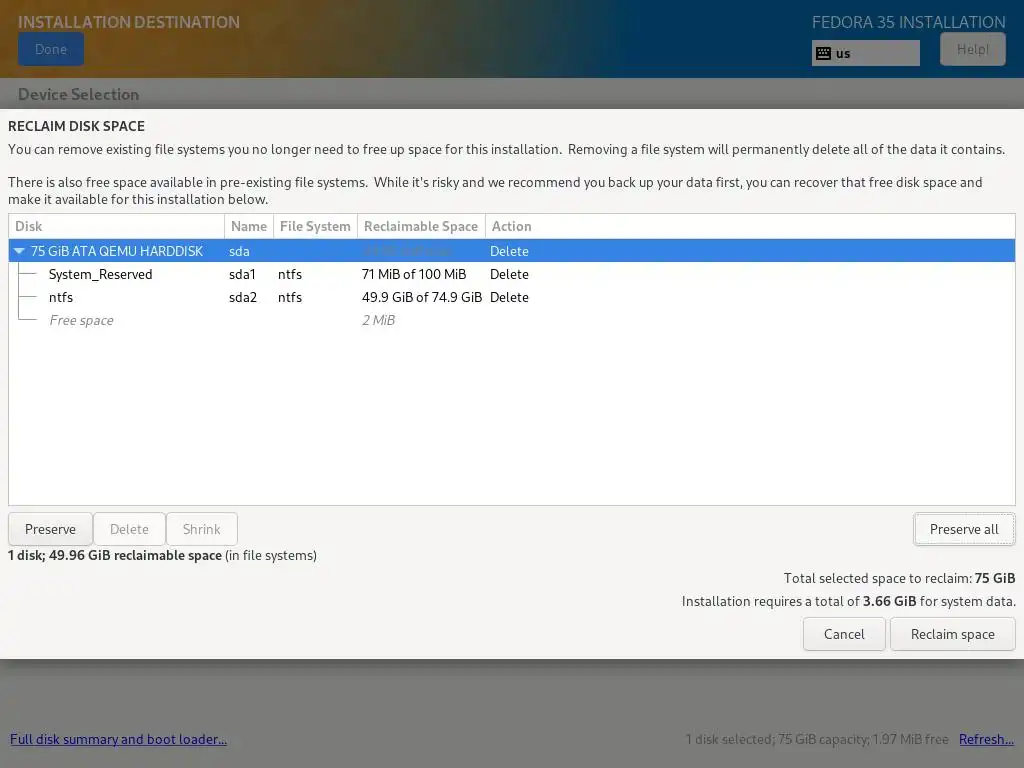Click the Delete button below the table

click(129, 529)
